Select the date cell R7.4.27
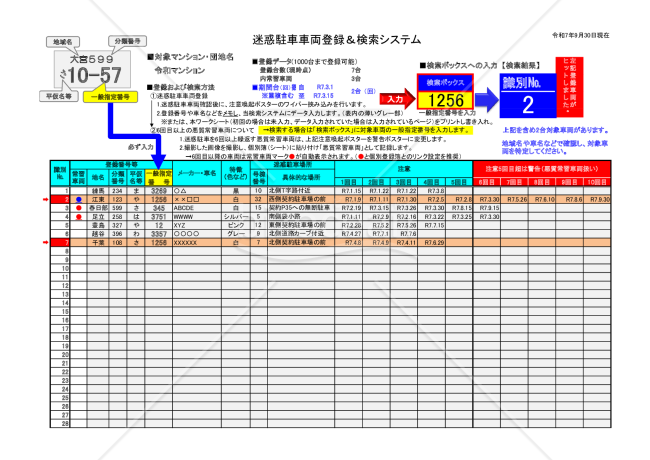Screen dimensions: 650x460 [x=349, y=234]
